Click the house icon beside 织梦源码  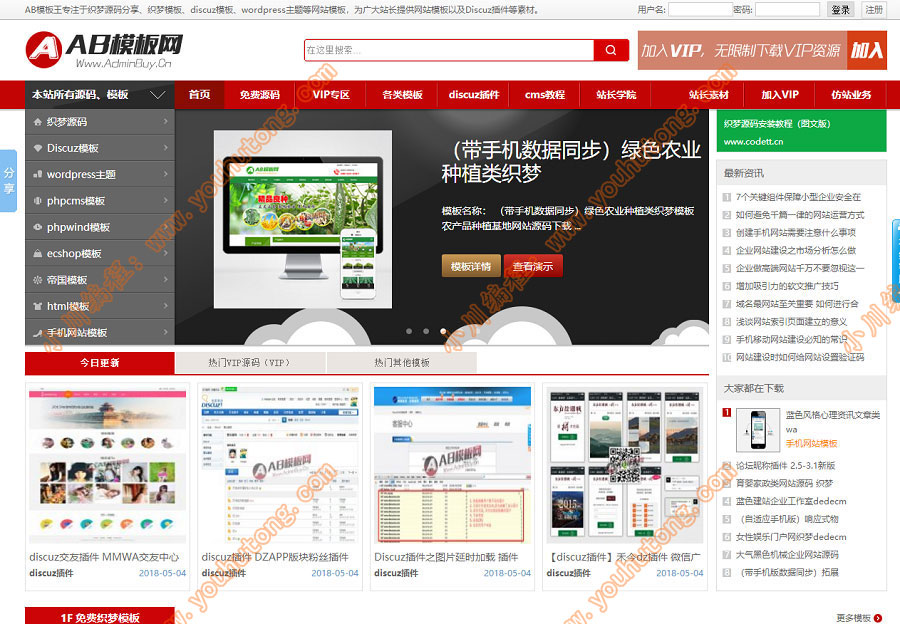point(38,122)
